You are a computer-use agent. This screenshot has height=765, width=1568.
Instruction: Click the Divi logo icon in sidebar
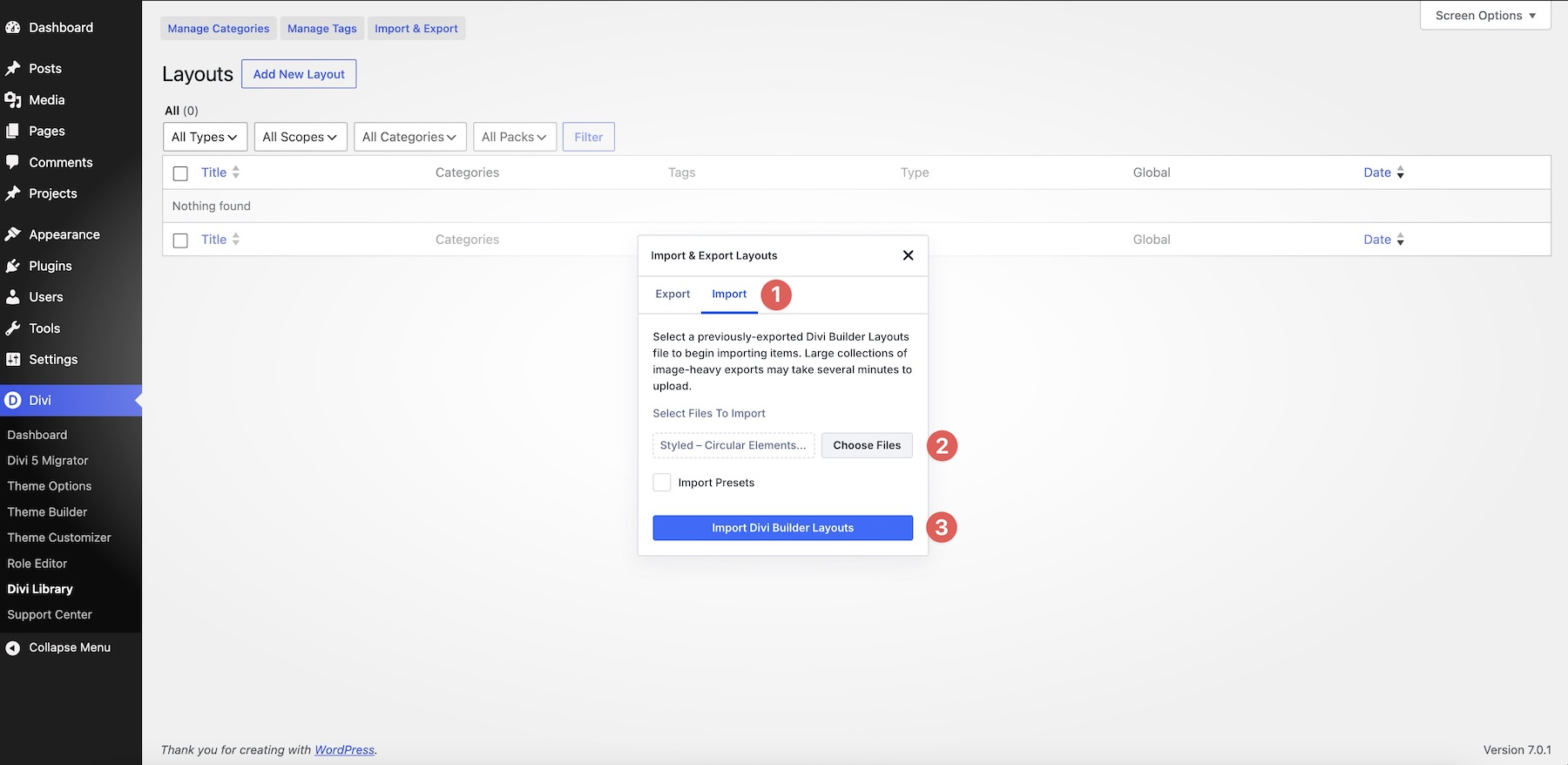click(13, 401)
